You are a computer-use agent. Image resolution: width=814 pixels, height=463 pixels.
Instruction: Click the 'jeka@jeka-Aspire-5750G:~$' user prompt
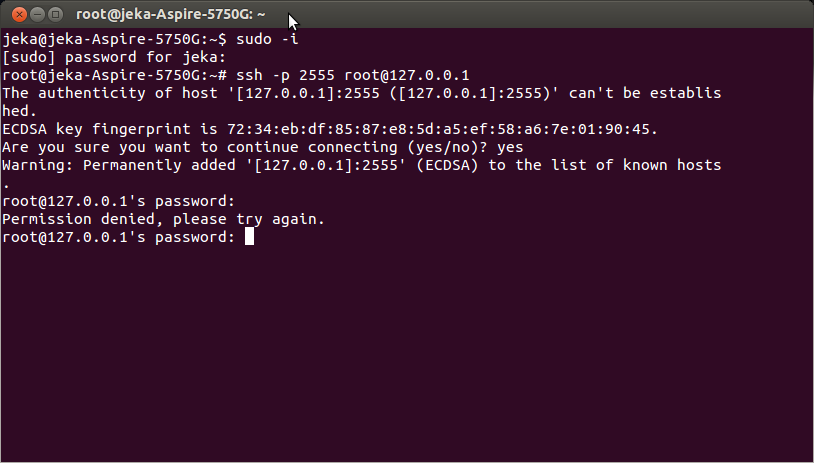[x=114, y=39]
